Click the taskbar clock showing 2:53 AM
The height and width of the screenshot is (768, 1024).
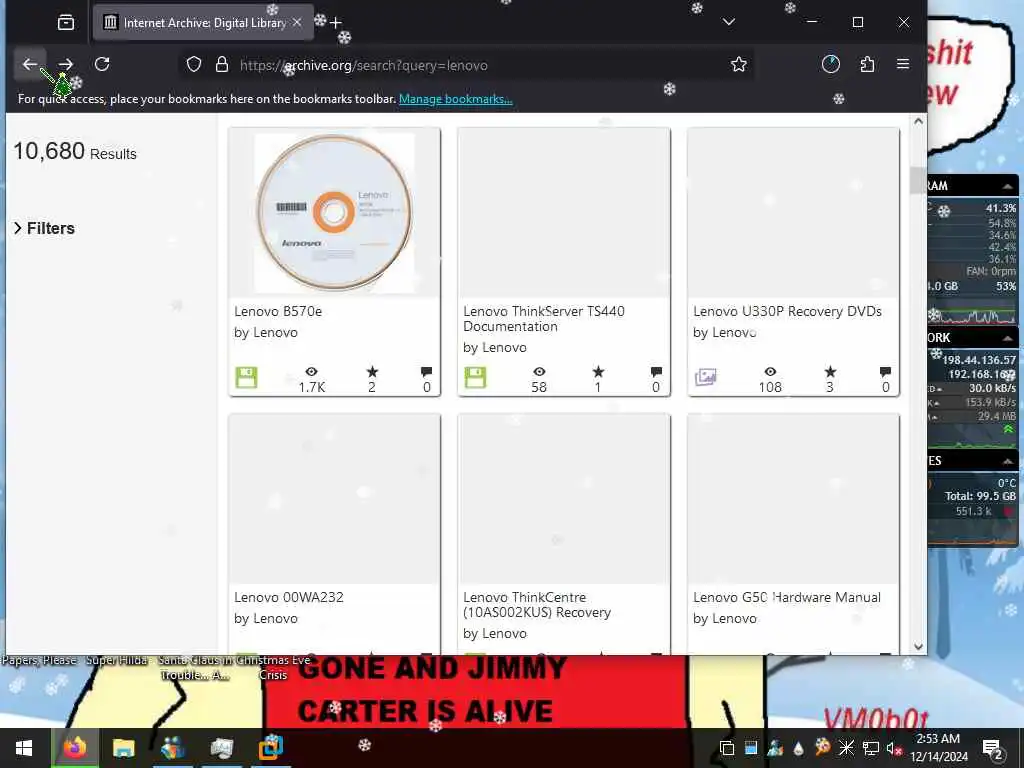click(x=938, y=748)
